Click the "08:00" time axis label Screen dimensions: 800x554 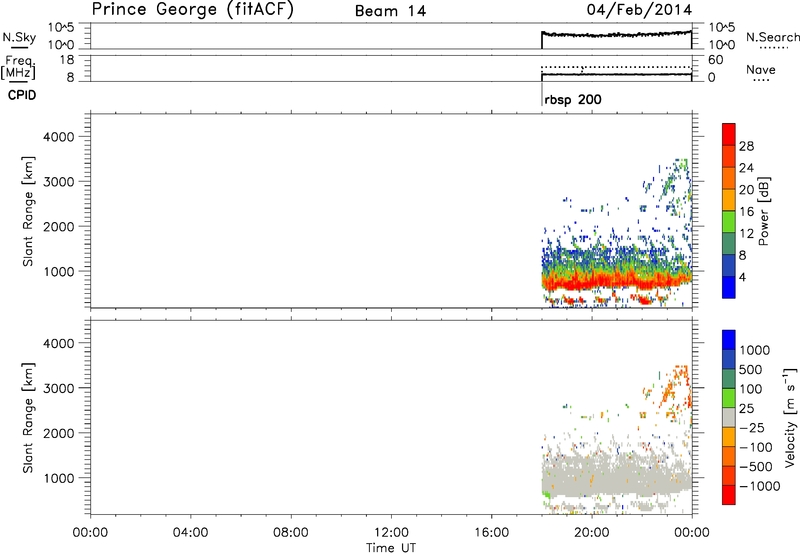point(291,533)
